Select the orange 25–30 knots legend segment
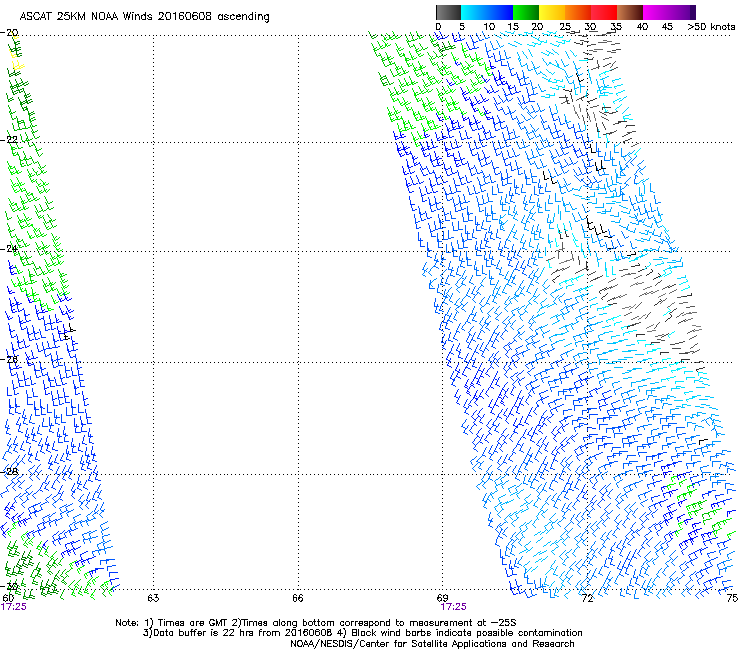The height and width of the screenshot is (650, 740). (x=578, y=12)
